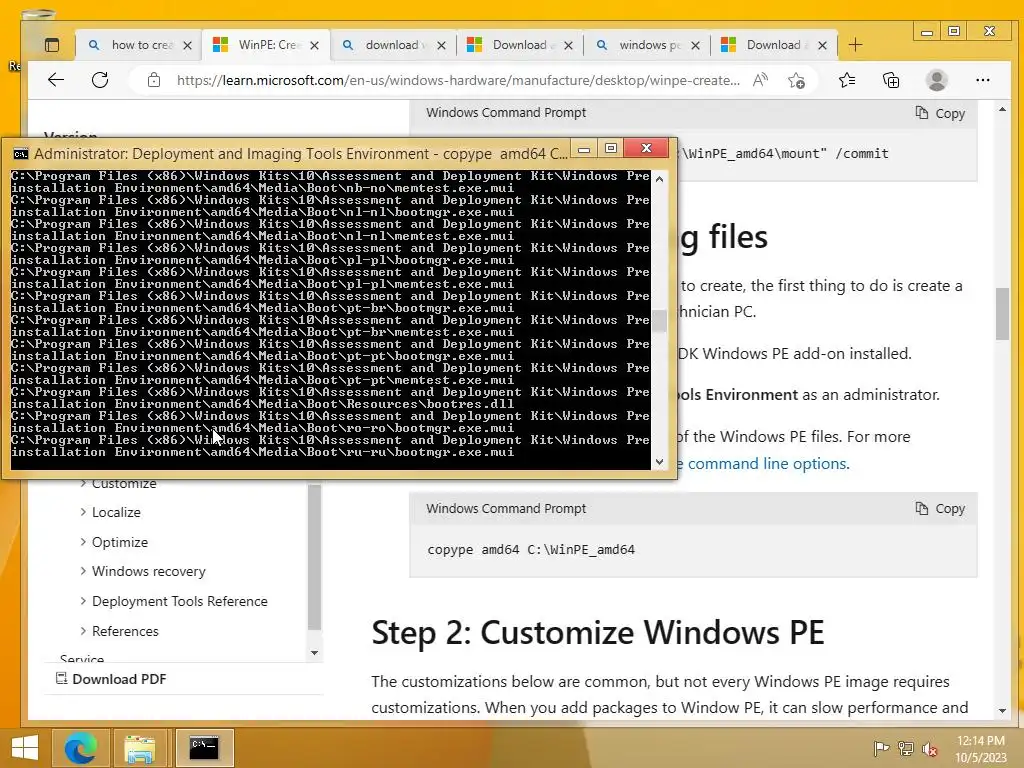Open the 'command line options' link
This screenshot has height=768, width=1024.
coord(768,464)
